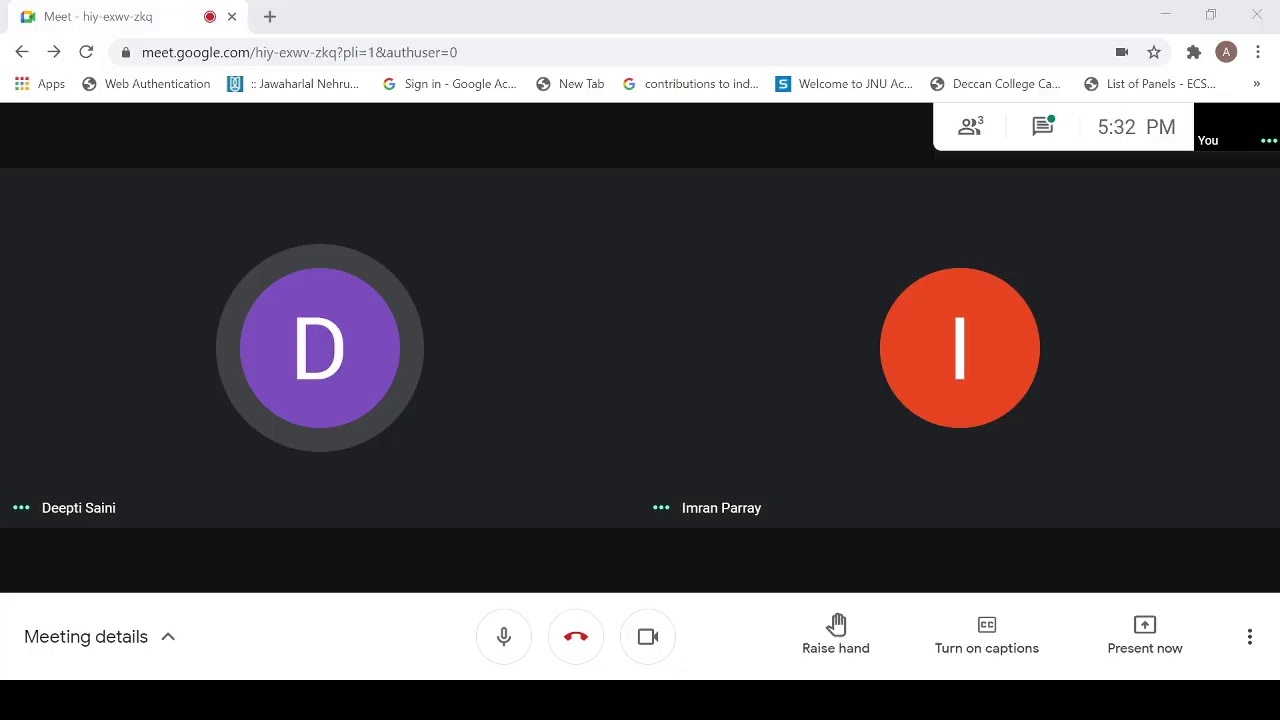The height and width of the screenshot is (720, 1280).
Task: Open the meeting chat panel
Action: click(x=1043, y=127)
